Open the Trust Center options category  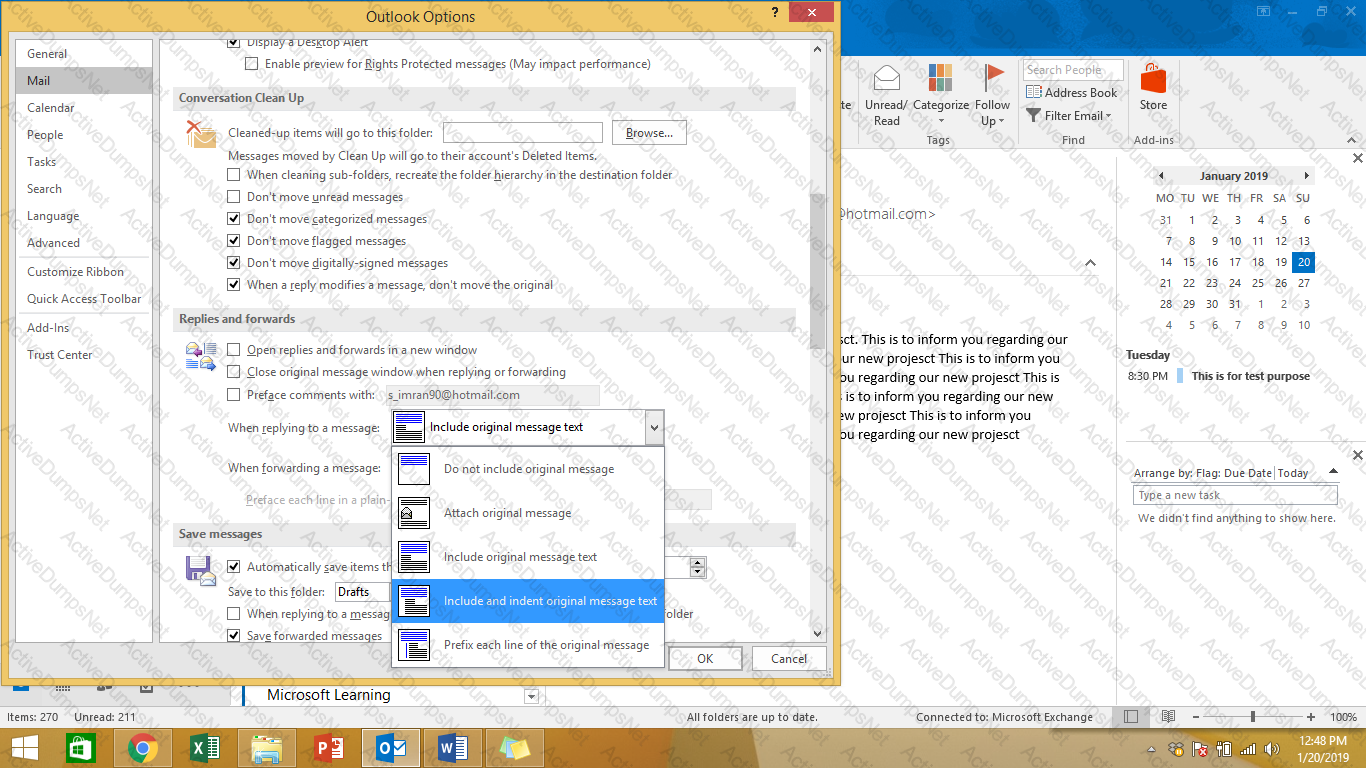click(60, 355)
